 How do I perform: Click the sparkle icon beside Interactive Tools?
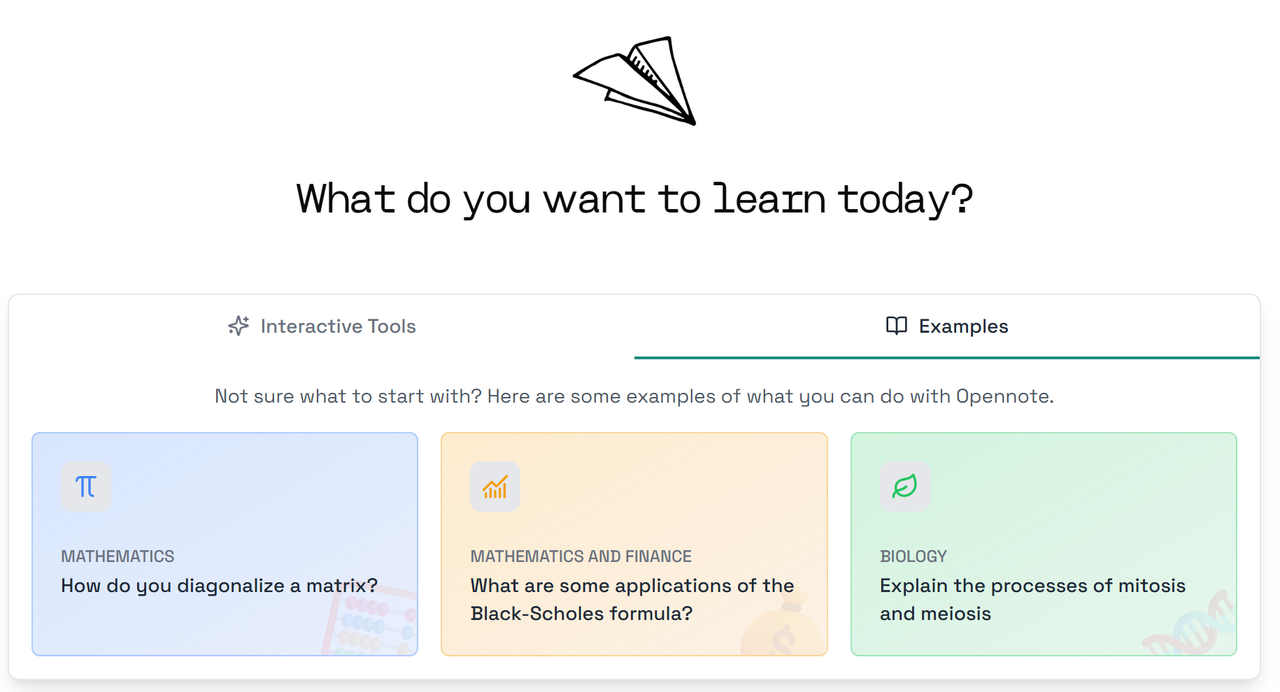pos(238,326)
